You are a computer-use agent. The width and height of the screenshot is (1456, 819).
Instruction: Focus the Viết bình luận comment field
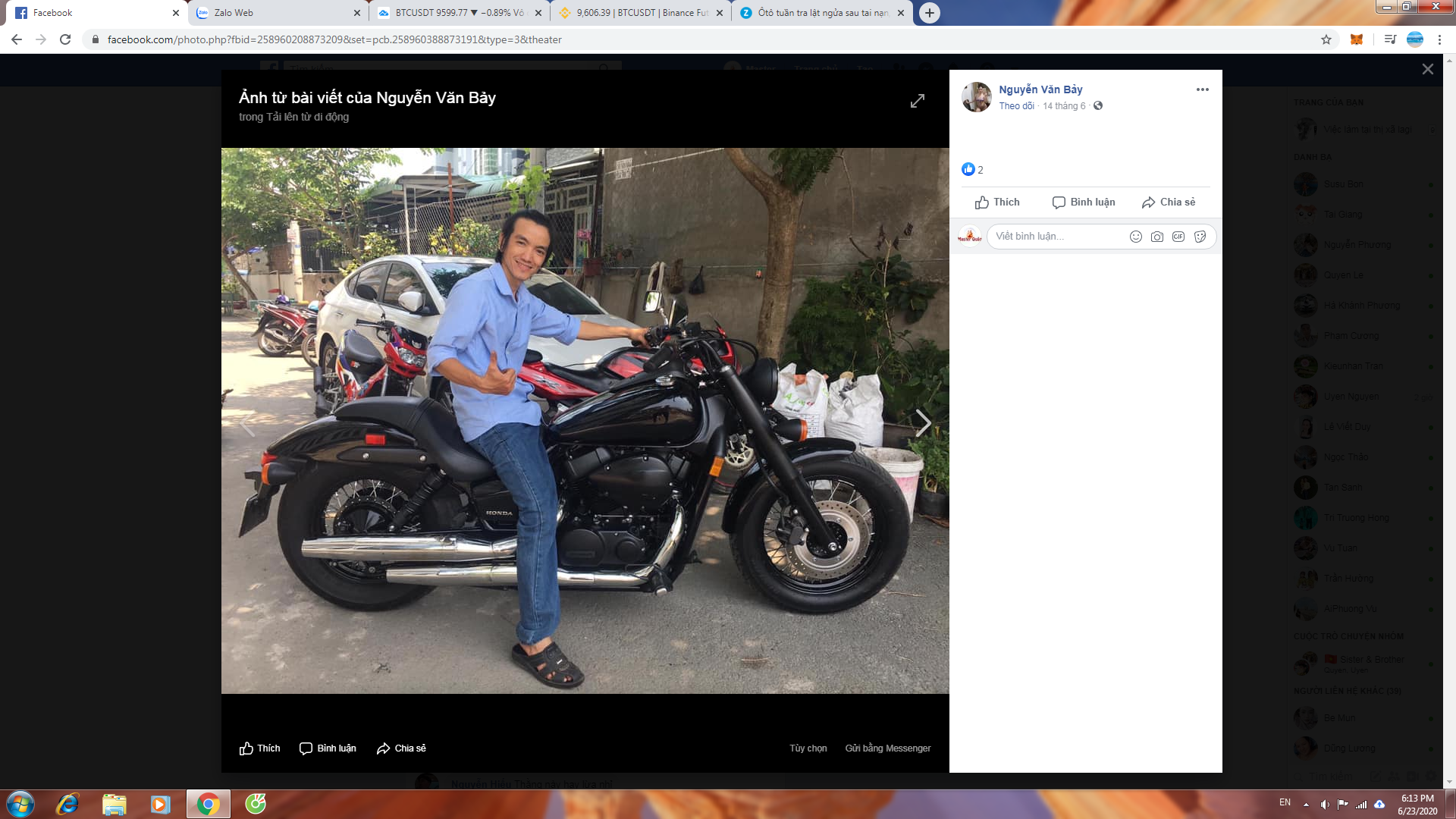[x=1054, y=237]
